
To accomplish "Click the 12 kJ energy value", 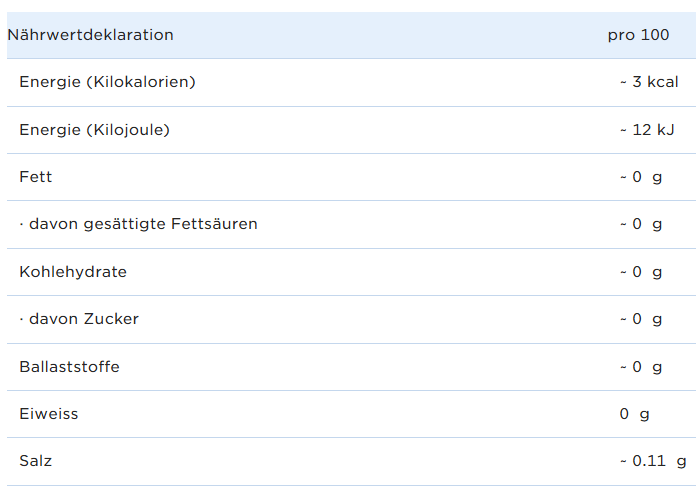I will pyautogui.click(x=647, y=129).
